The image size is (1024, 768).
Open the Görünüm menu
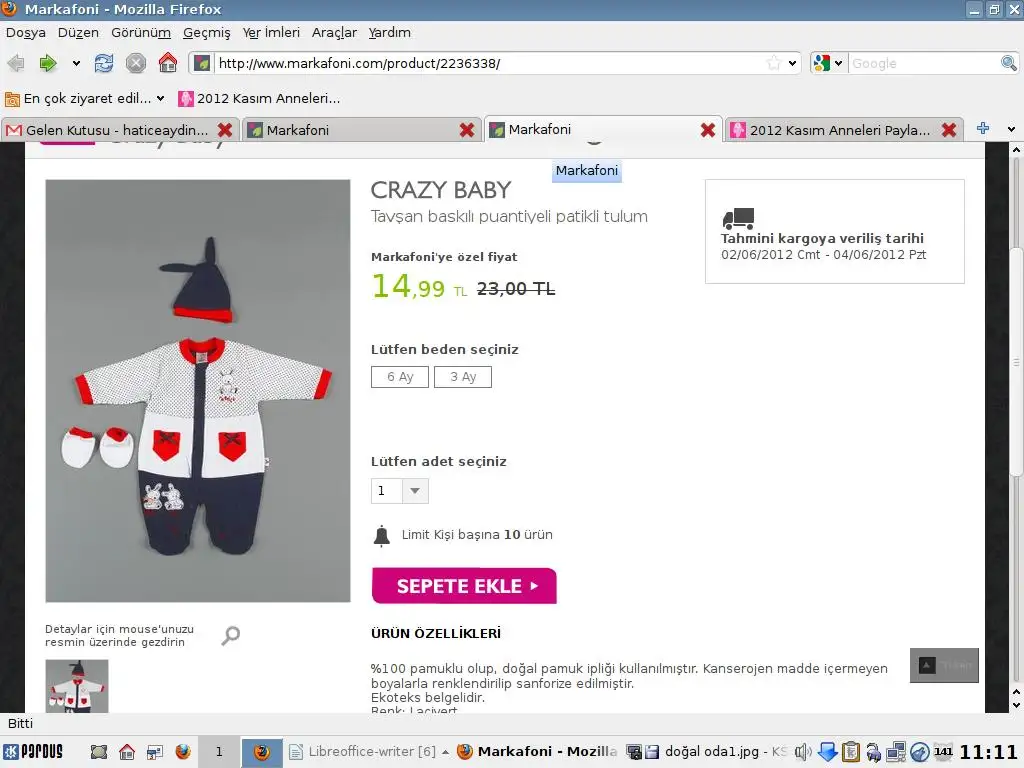[x=141, y=33]
